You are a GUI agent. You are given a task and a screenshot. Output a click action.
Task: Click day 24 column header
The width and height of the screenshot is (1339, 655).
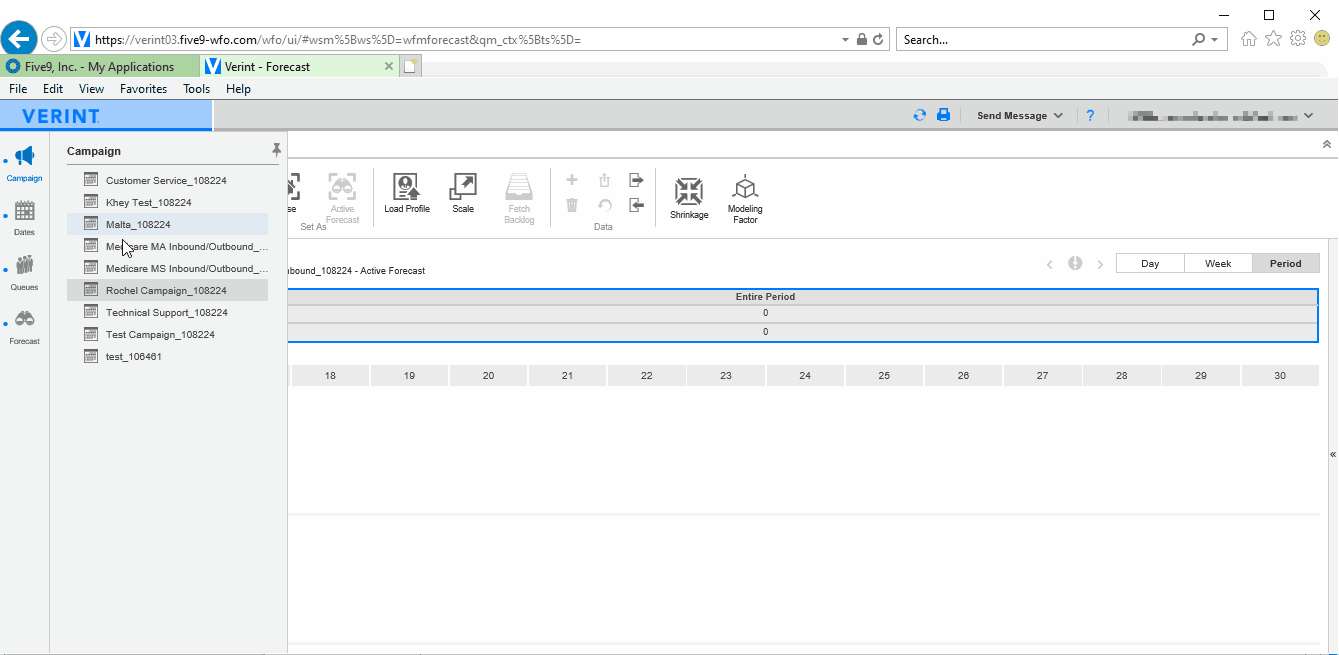[805, 376]
